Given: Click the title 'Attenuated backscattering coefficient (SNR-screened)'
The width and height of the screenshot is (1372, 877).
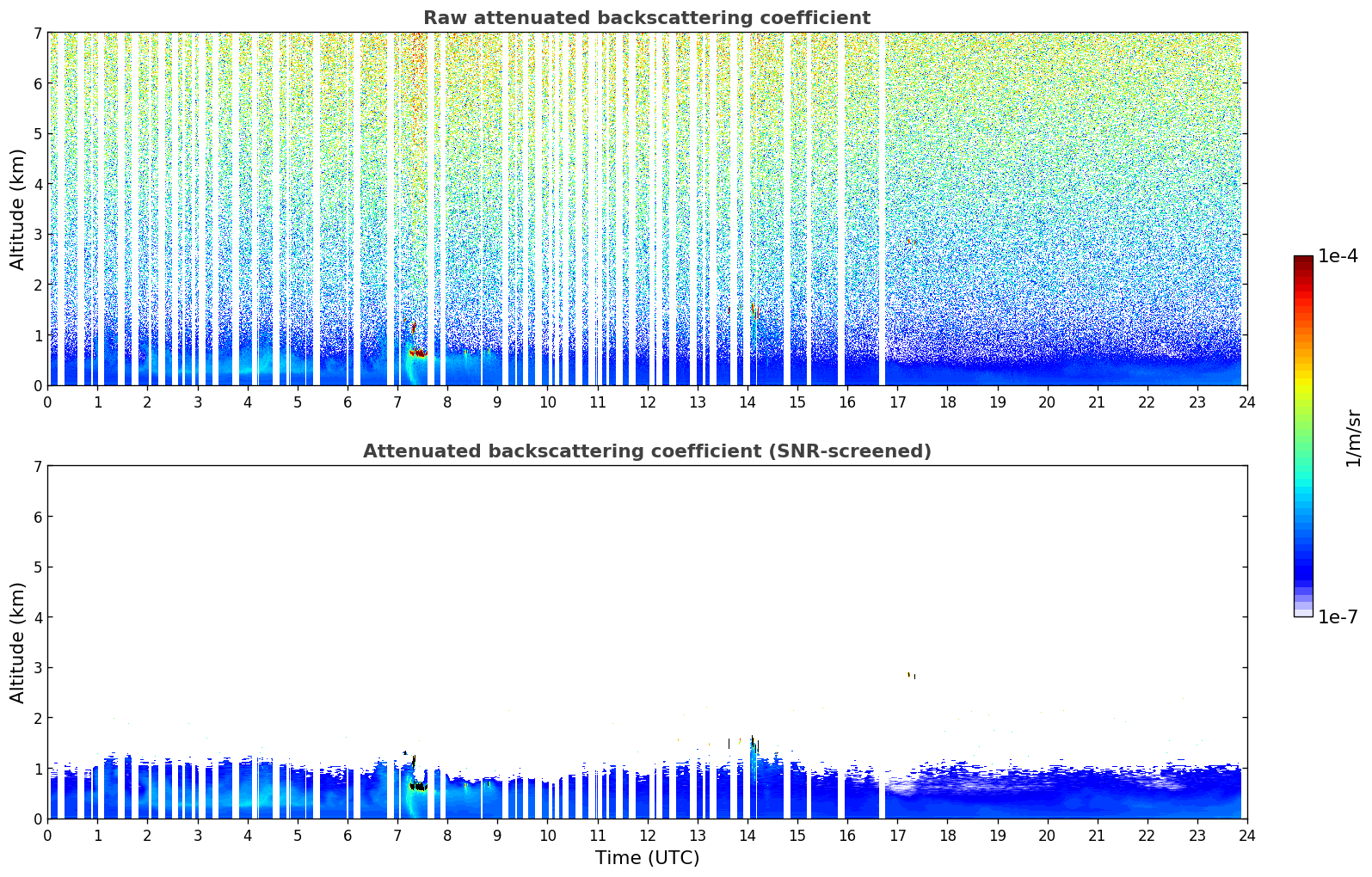Looking at the screenshot, I should tap(647, 451).
